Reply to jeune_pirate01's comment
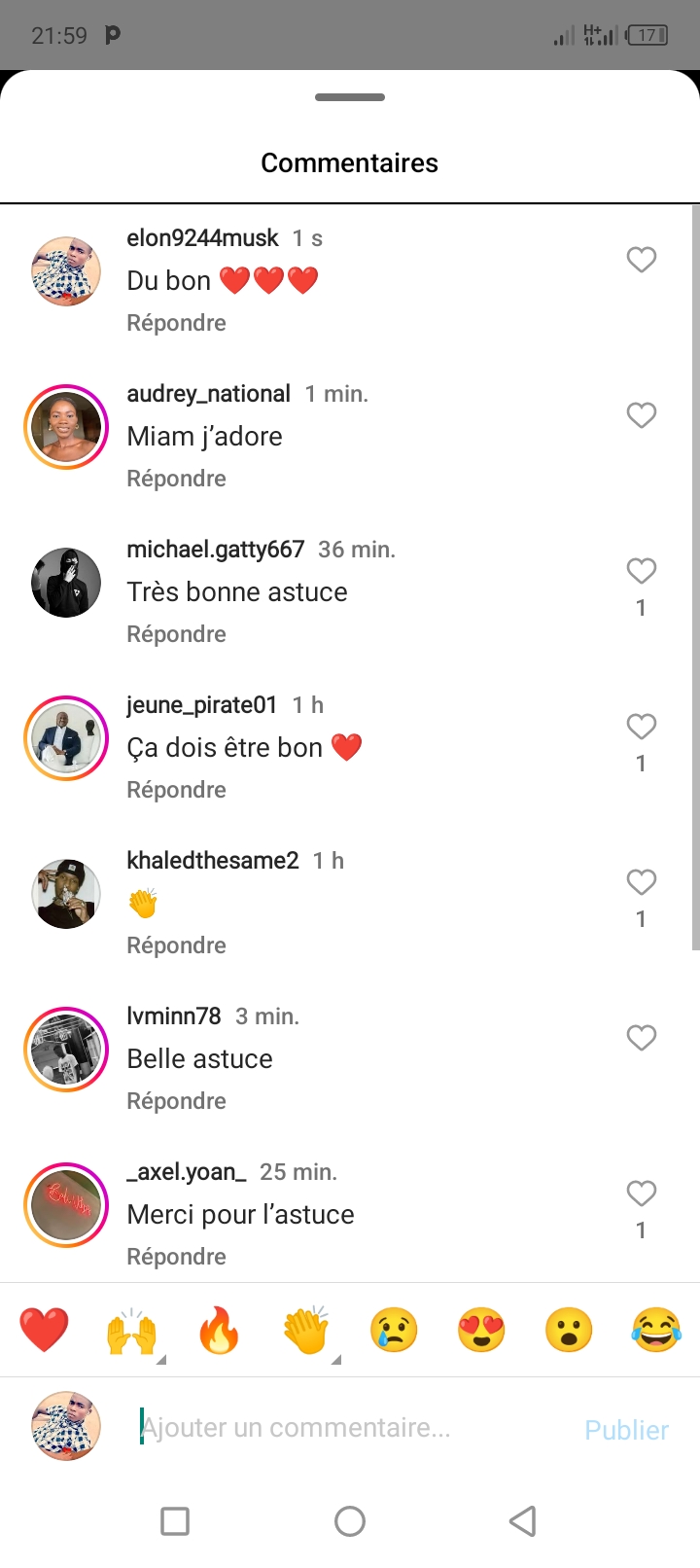 [176, 790]
